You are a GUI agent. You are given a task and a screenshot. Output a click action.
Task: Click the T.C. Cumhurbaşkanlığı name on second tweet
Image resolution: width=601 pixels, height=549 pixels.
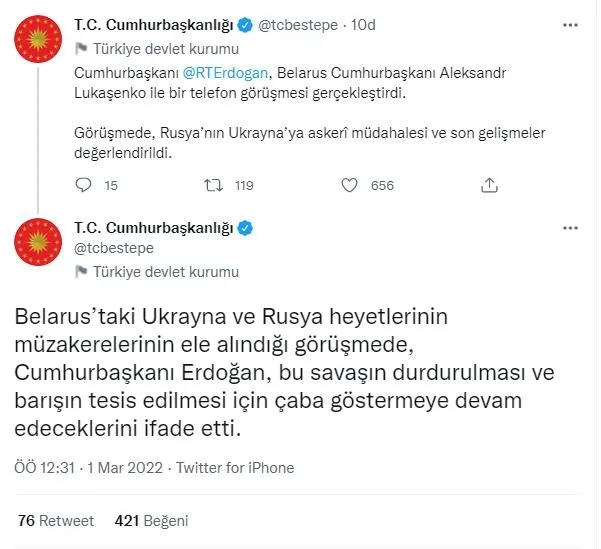155,228
